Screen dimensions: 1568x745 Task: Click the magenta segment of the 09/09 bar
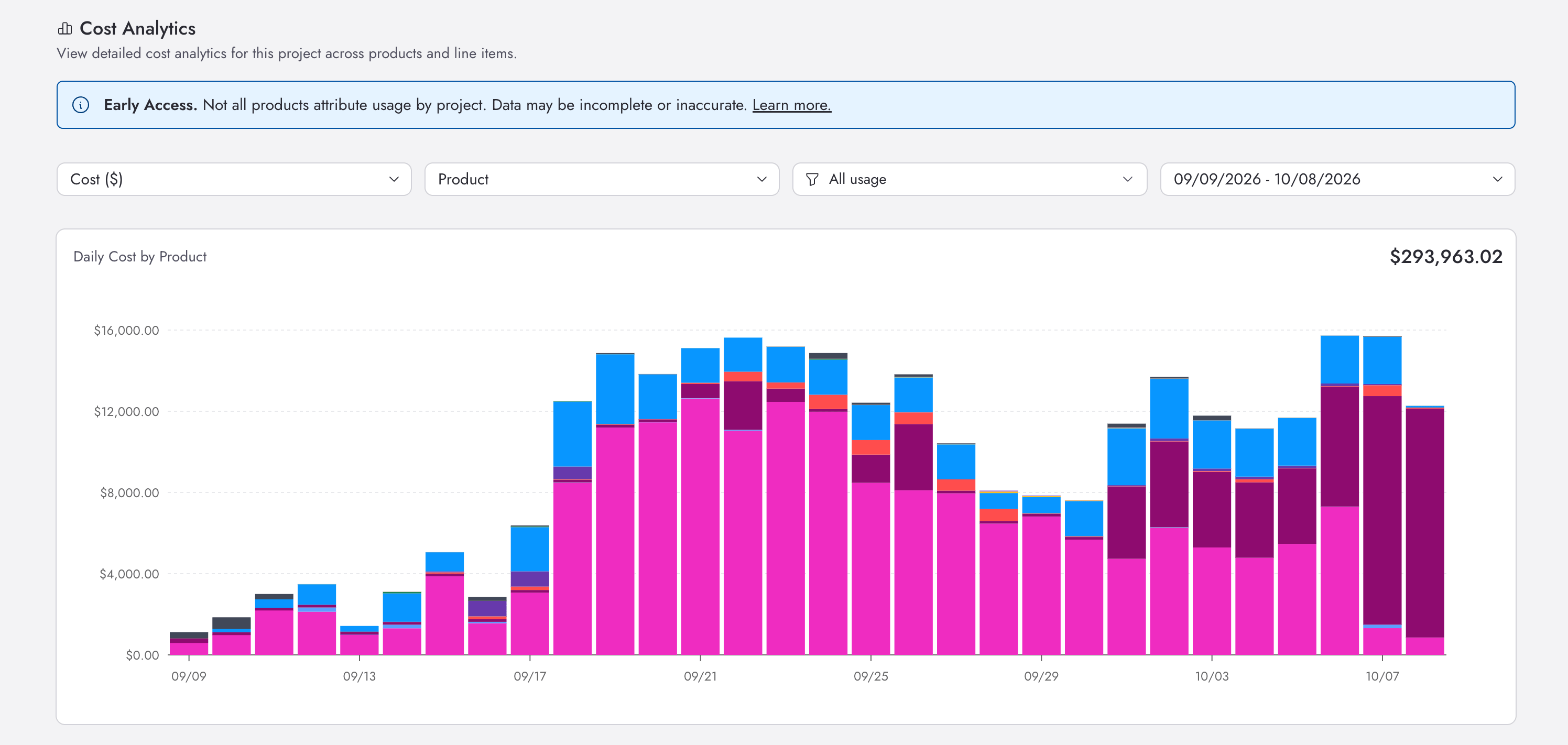tap(189, 649)
